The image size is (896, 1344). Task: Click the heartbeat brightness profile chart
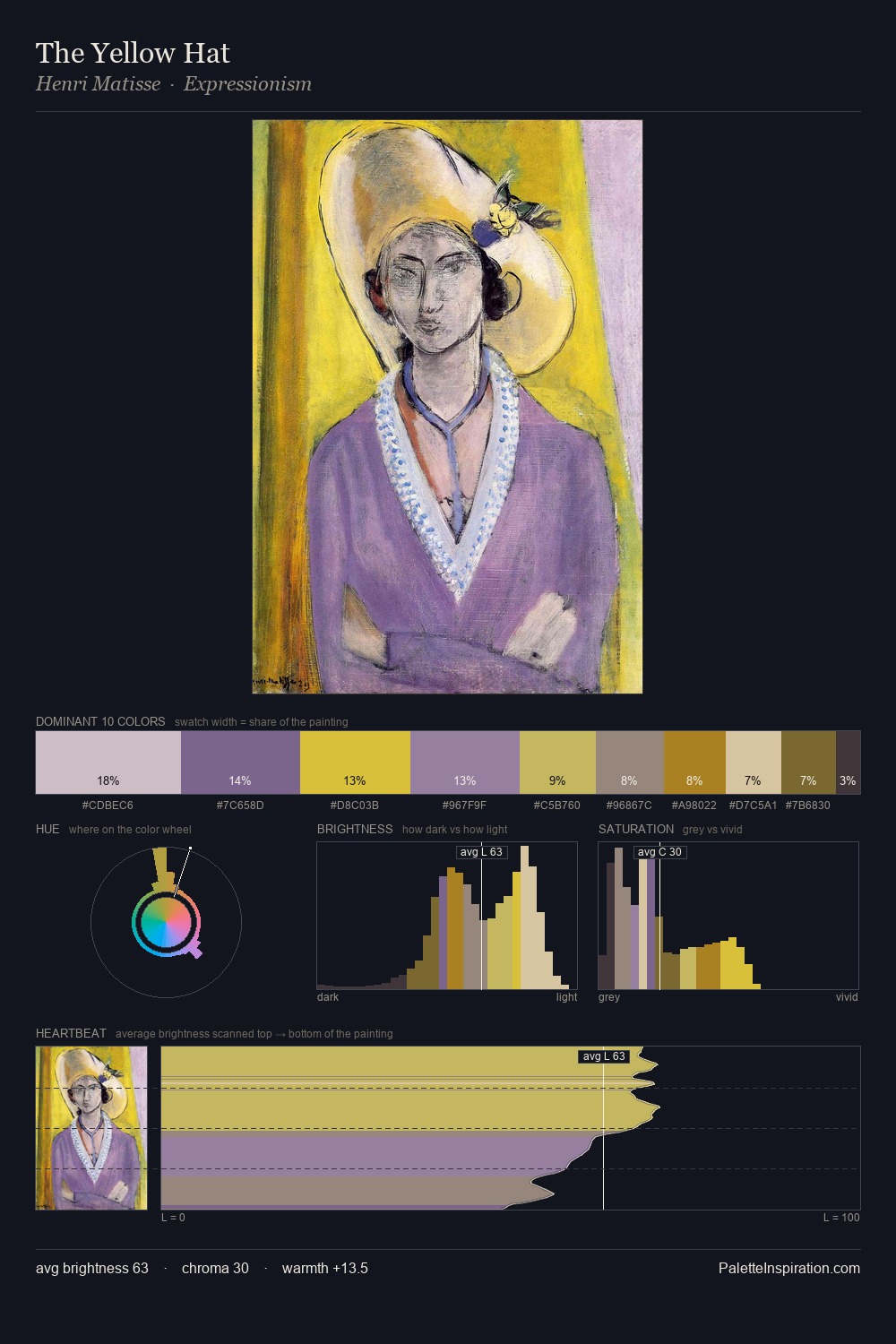point(511,1128)
